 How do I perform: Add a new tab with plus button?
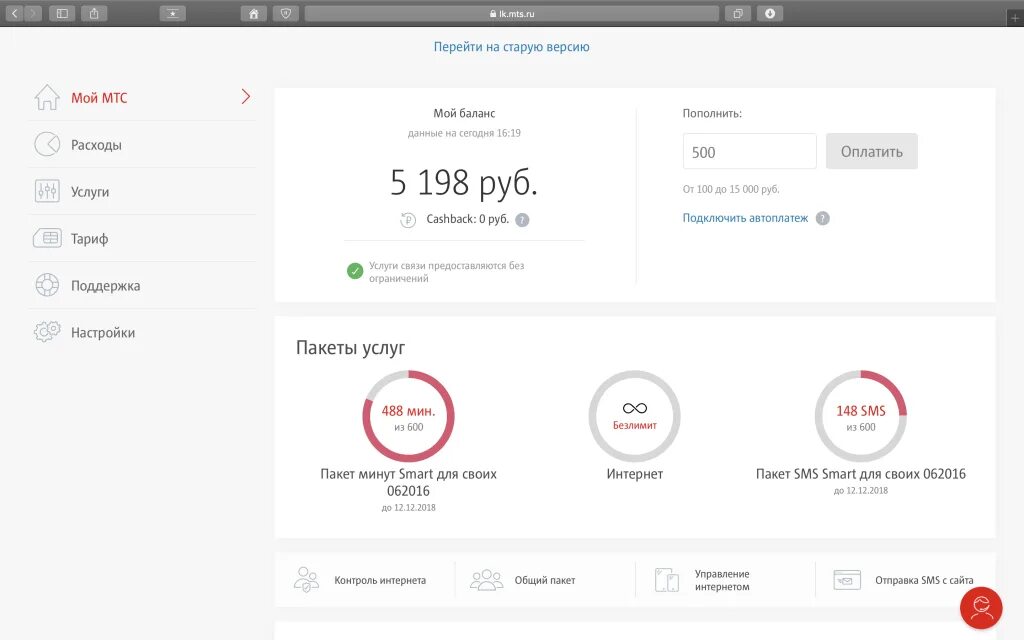coord(1015,18)
